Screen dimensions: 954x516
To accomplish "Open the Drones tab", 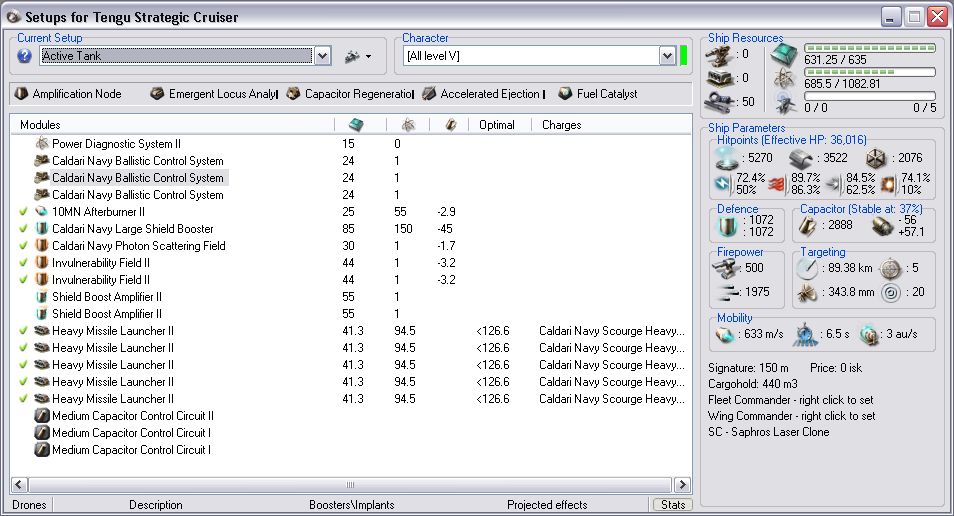I will 29,505.
